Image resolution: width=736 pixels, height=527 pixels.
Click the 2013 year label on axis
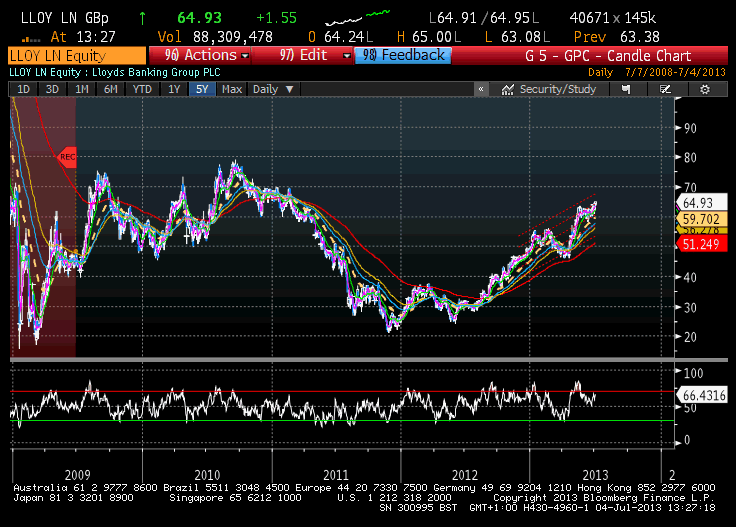[x=595, y=475]
